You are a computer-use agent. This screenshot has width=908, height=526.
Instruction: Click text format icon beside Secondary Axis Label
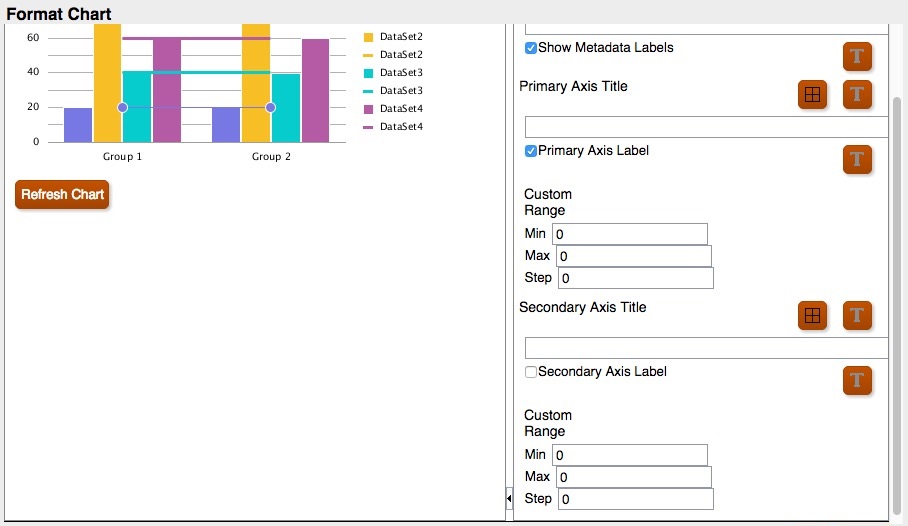pyautogui.click(x=857, y=381)
